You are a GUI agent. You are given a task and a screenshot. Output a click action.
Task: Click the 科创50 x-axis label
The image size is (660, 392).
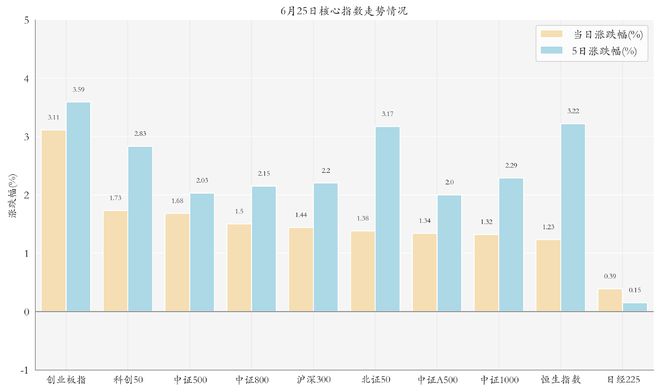[128, 380]
